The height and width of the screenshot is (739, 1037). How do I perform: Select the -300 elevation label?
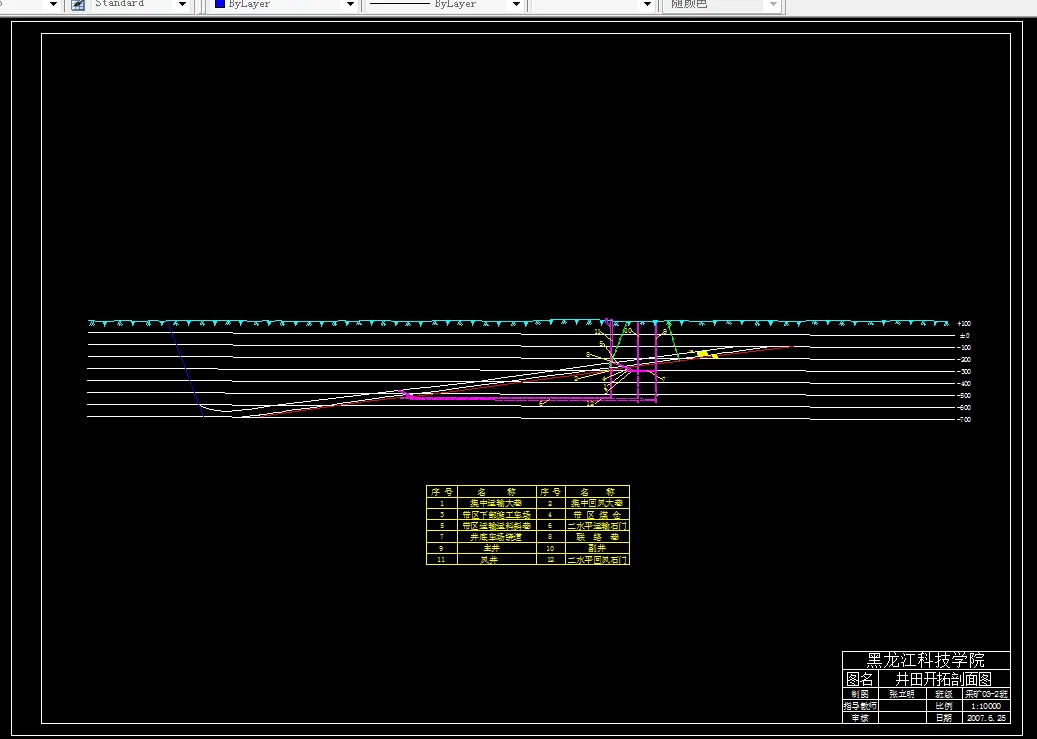coord(964,371)
